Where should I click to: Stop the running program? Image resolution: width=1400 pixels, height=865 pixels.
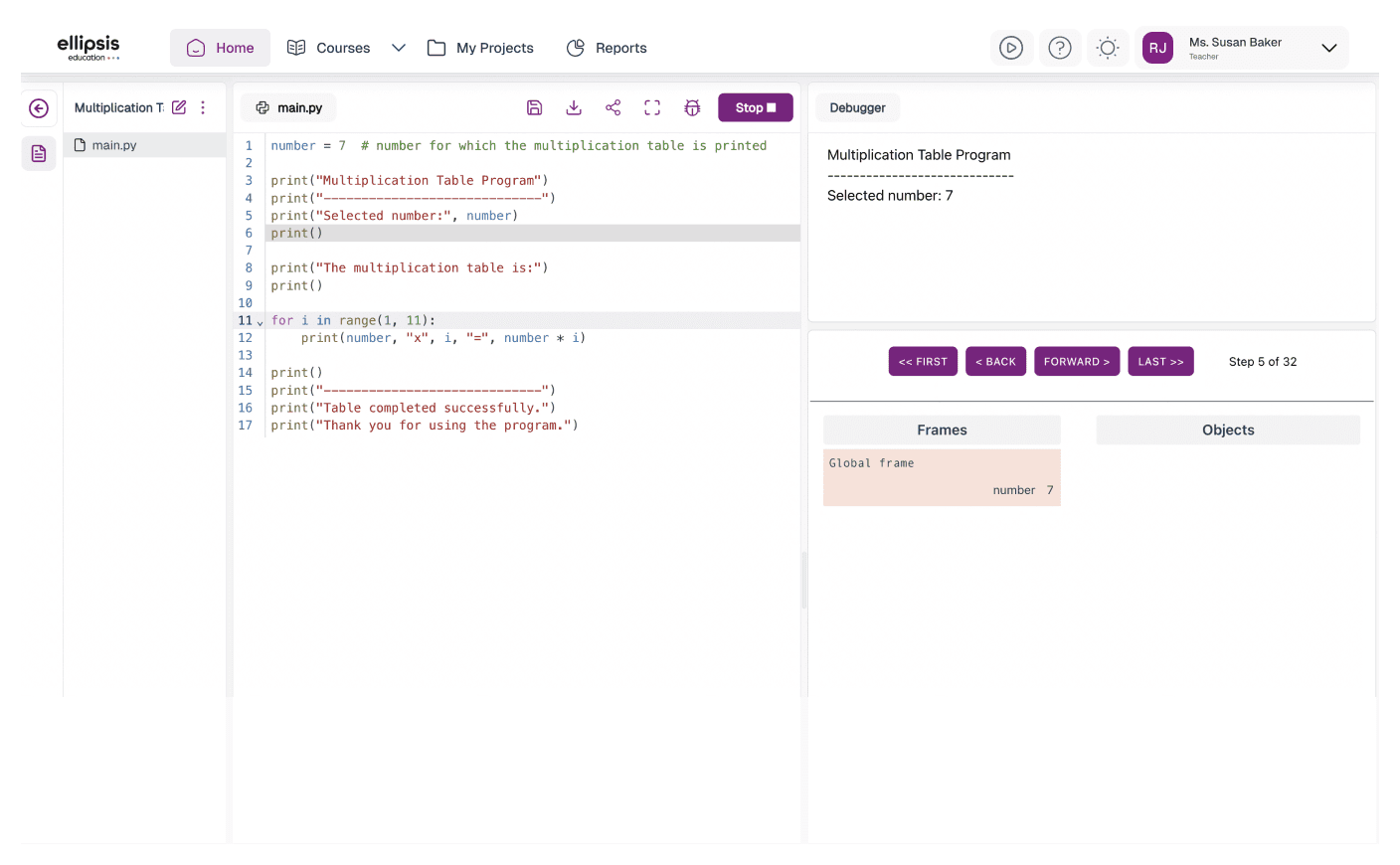(756, 107)
